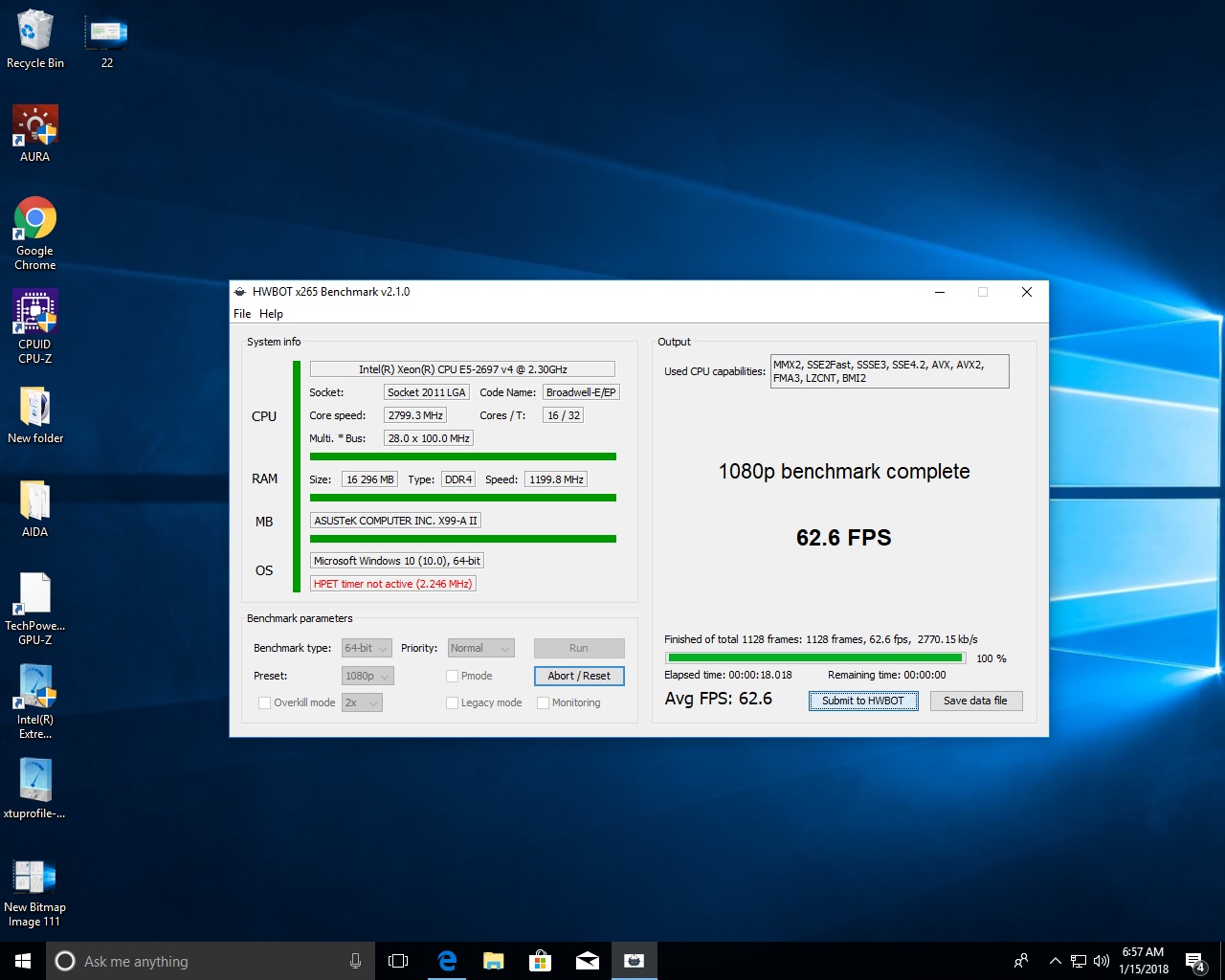
Task: Click the Used CPU capabilities text box
Action: [x=889, y=371]
